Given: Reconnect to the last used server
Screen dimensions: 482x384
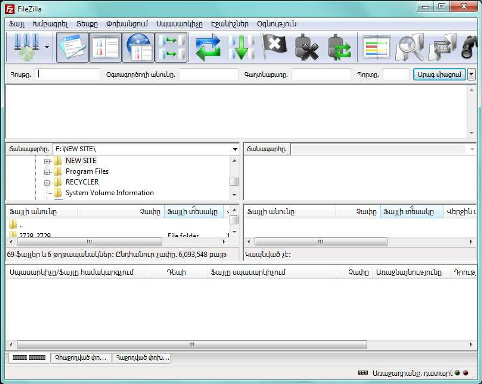Looking at the screenshot, I should [339, 47].
